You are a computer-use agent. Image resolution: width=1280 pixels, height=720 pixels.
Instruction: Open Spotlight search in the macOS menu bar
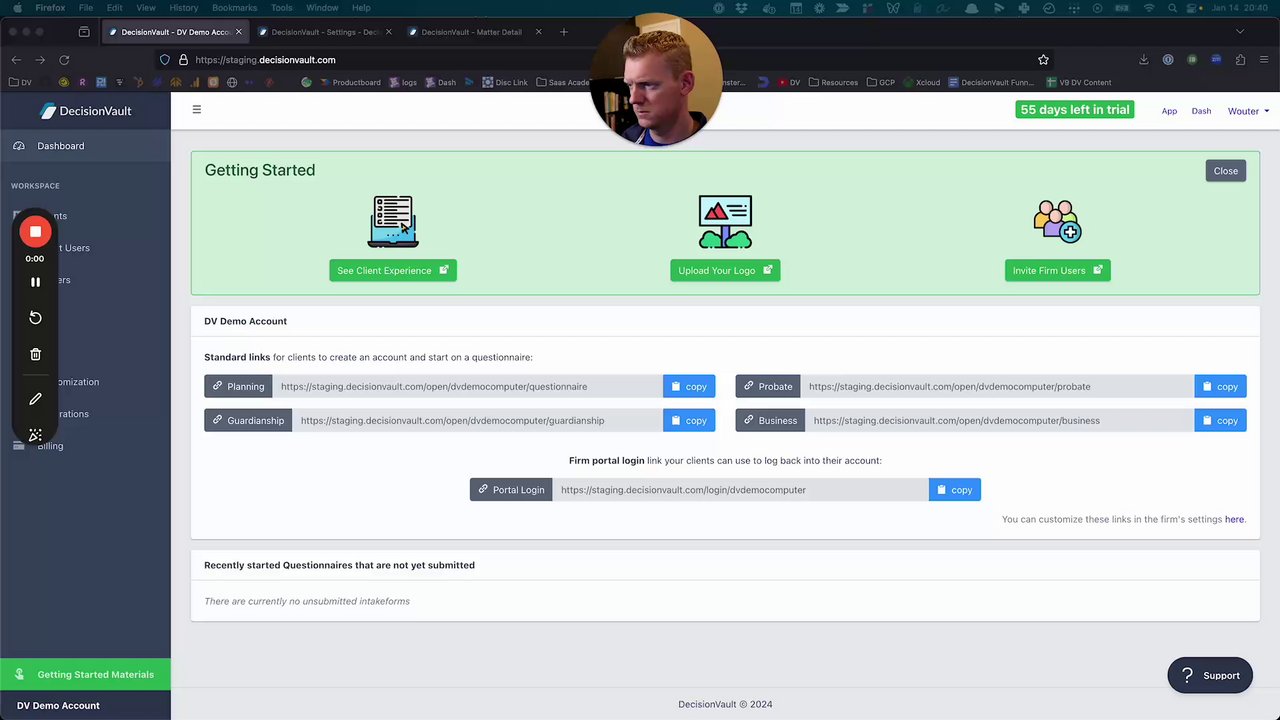point(1172,8)
